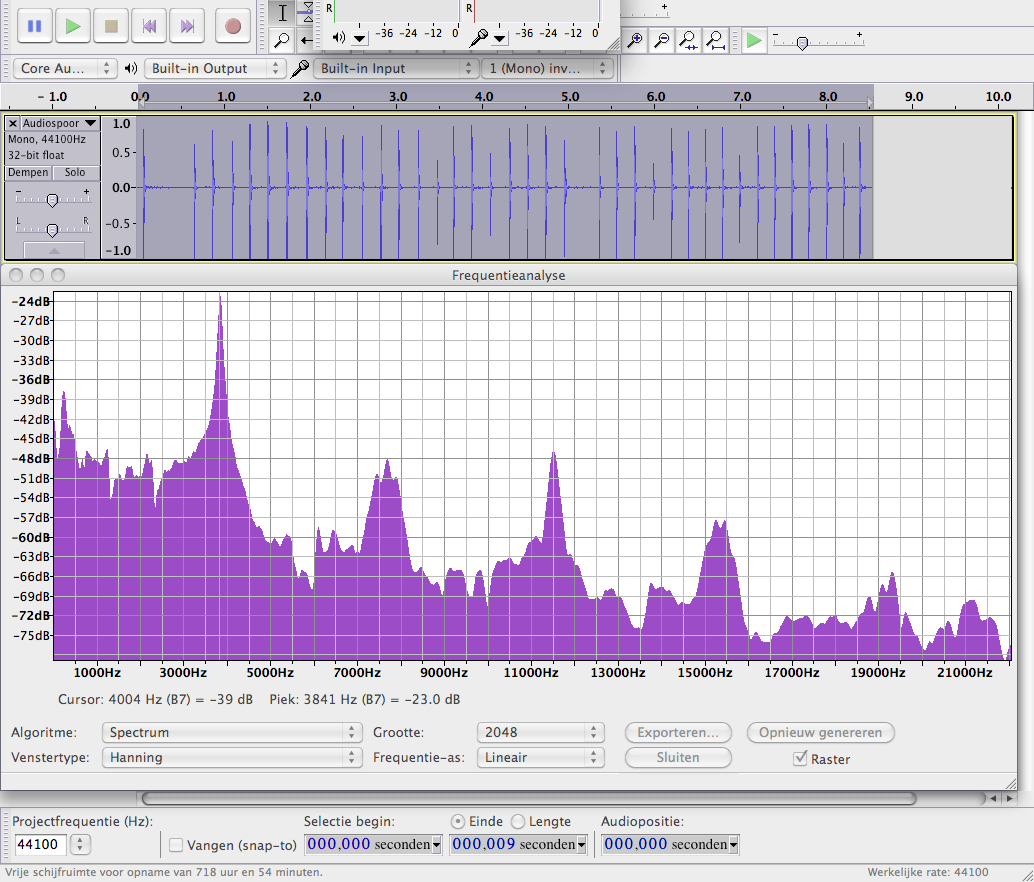Click the Sluiten button
1034x882 pixels.
(678, 757)
